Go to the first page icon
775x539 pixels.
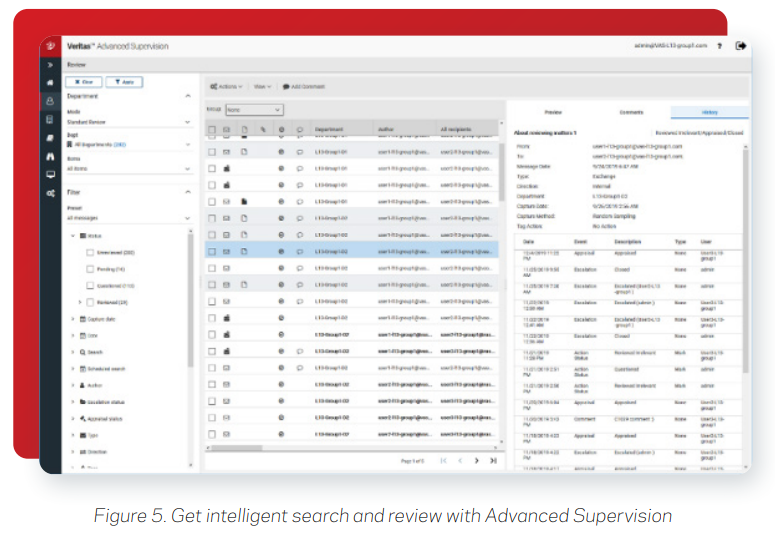[x=443, y=460]
